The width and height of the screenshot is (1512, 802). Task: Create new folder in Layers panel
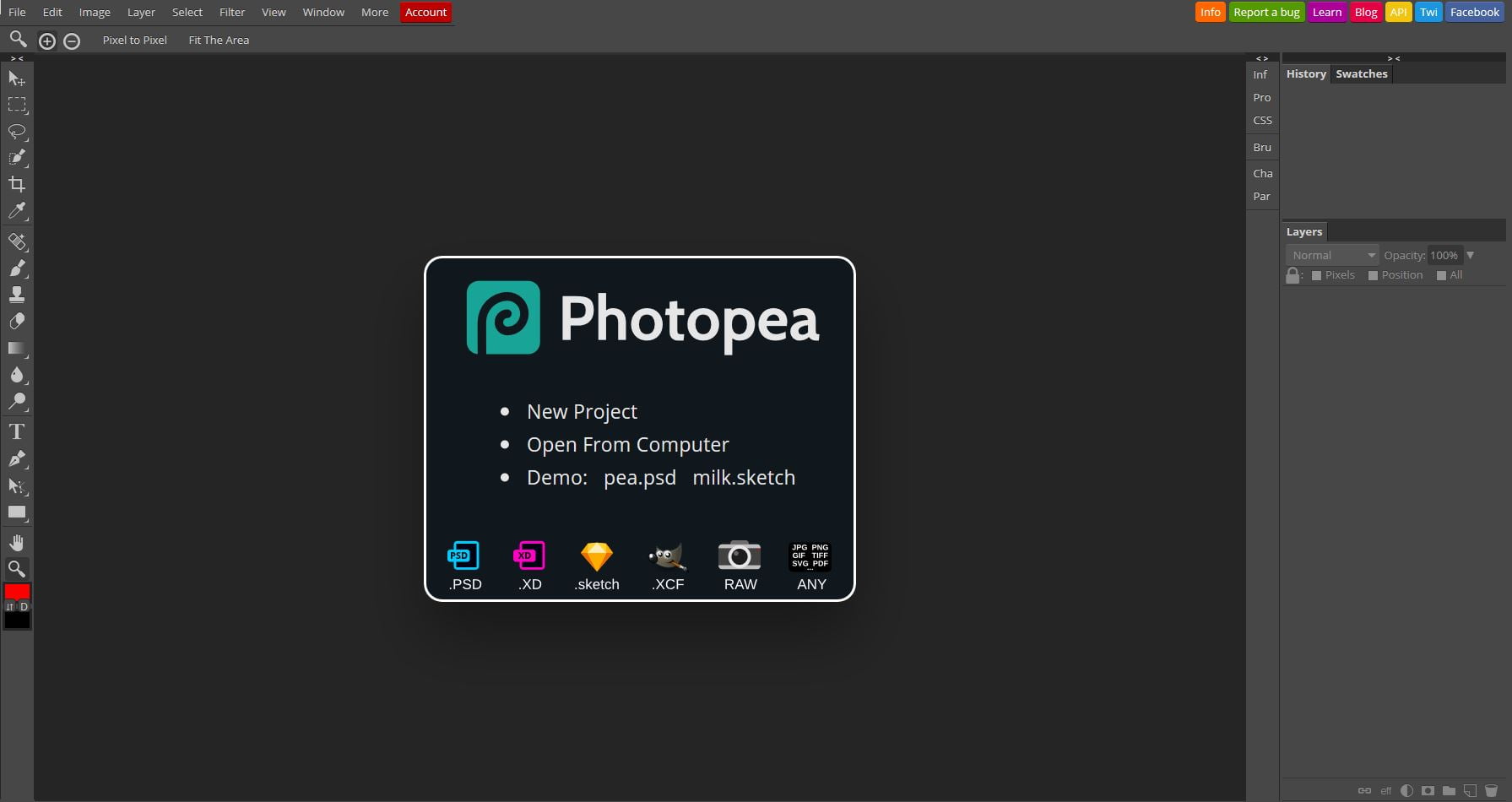(1449, 791)
